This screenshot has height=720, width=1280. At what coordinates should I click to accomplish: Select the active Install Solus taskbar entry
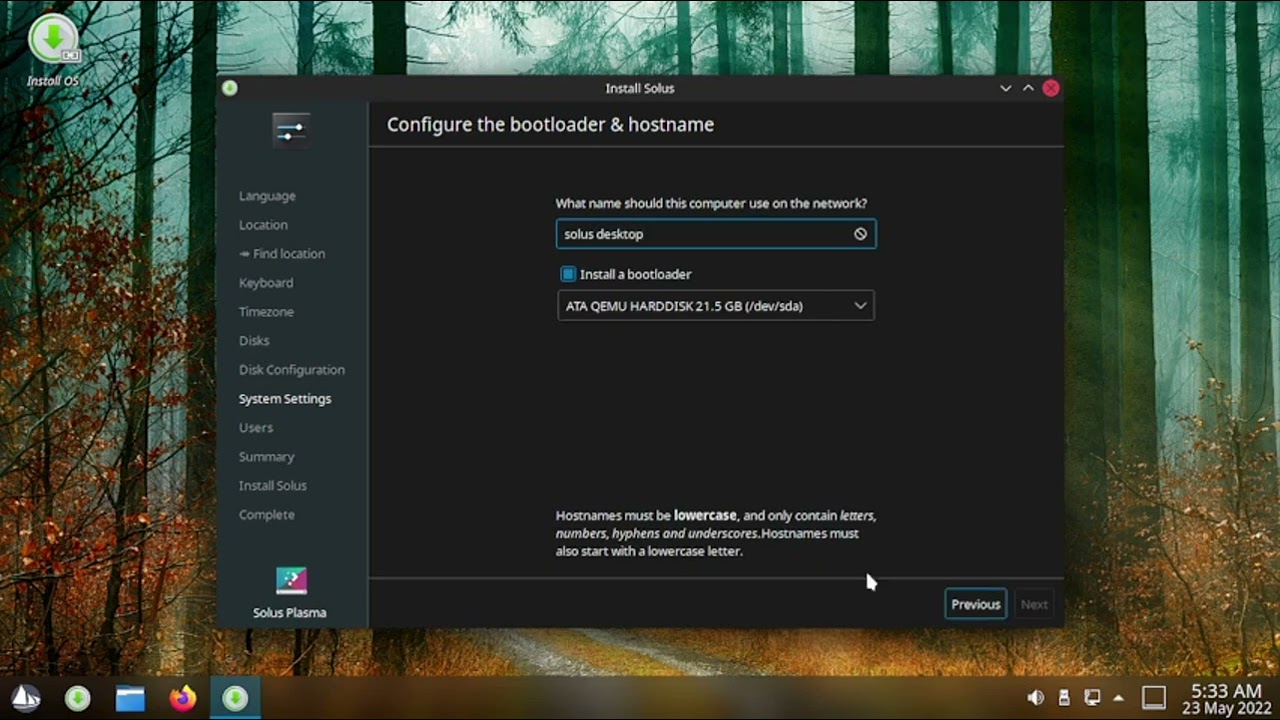pyautogui.click(x=235, y=698)
